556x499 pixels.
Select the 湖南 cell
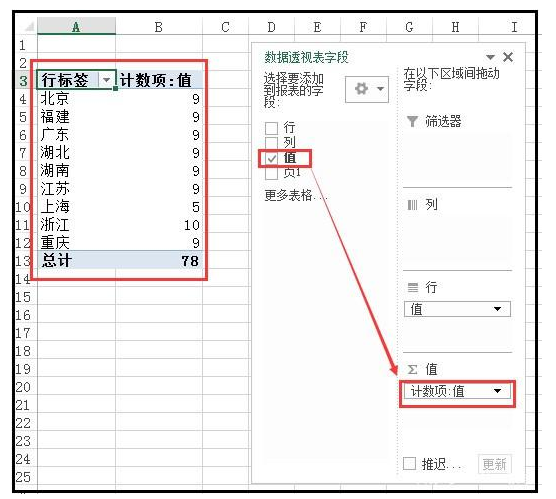click(76, 171)
